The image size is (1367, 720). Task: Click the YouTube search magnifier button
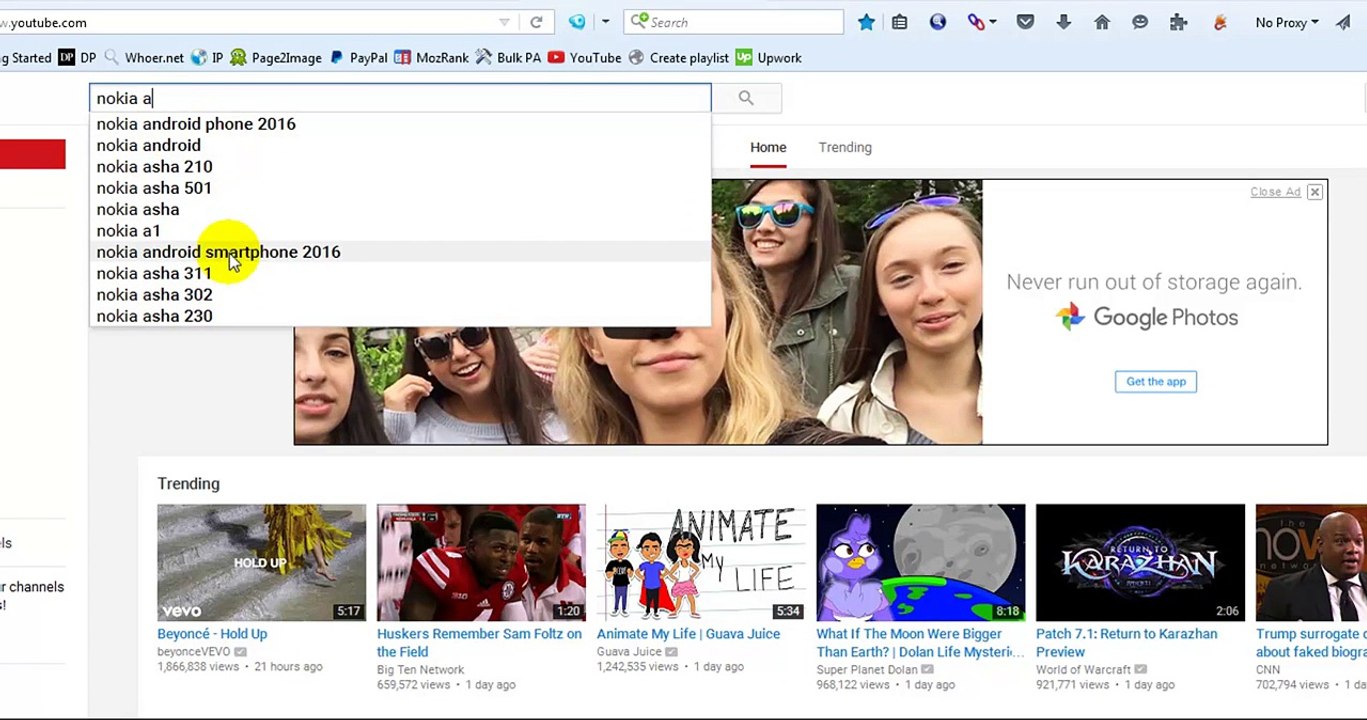pos(745,98)
